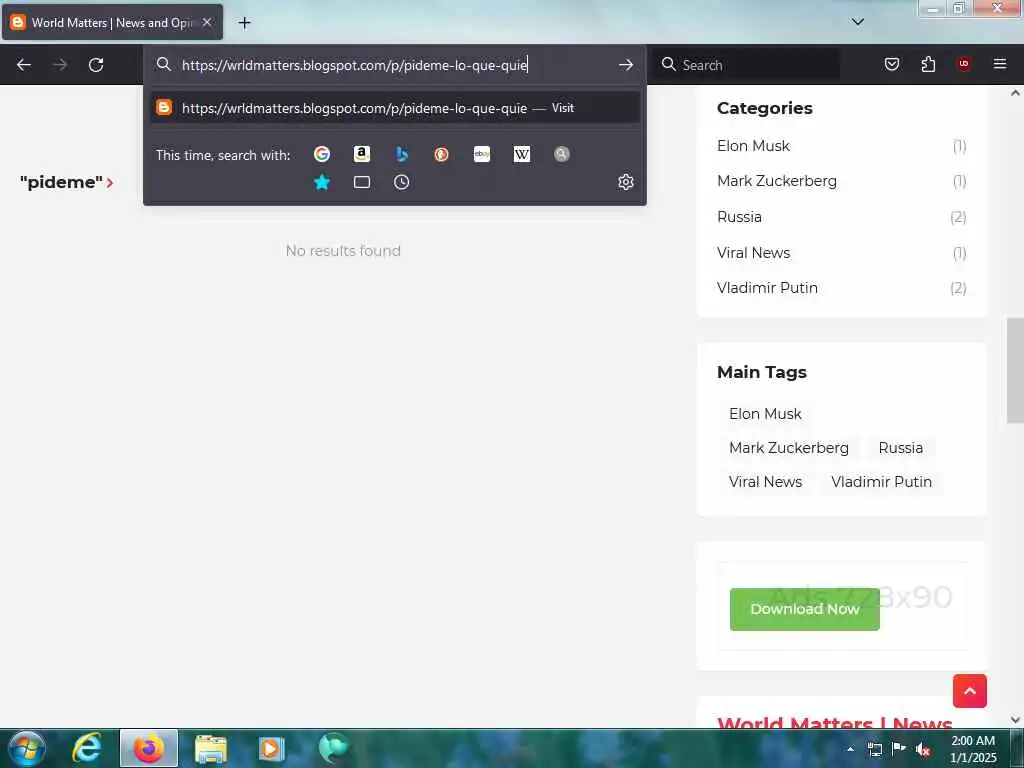Open the Mark Zuckerberg category

[776, 181]
